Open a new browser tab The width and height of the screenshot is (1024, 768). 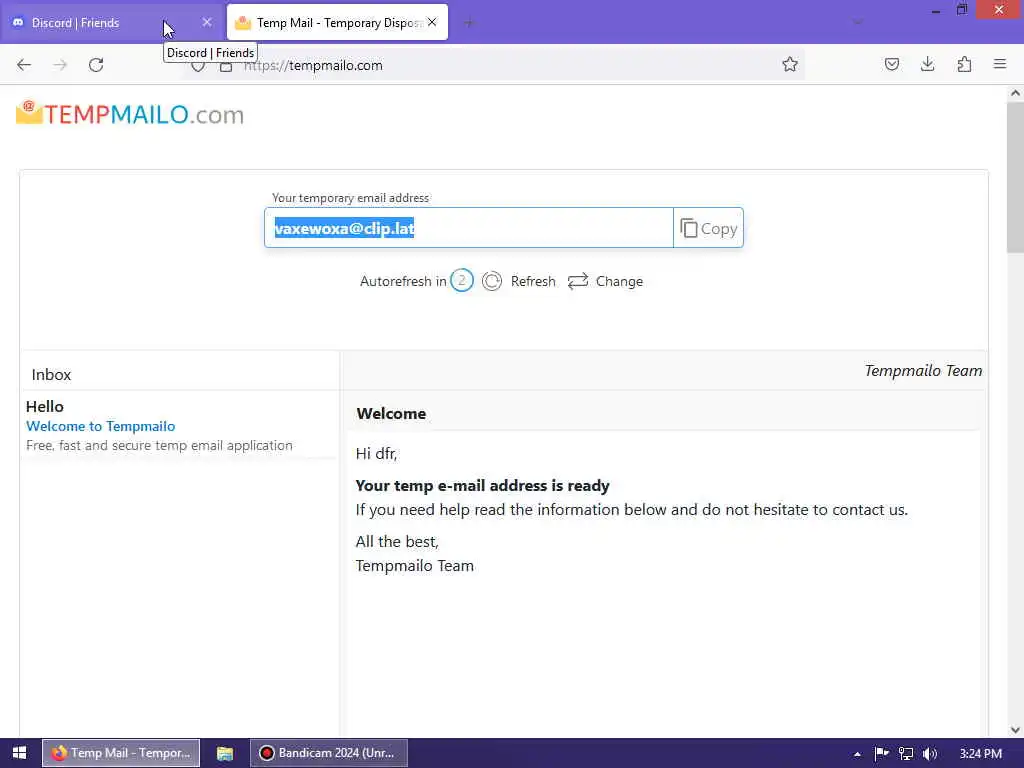coord(469,23)
